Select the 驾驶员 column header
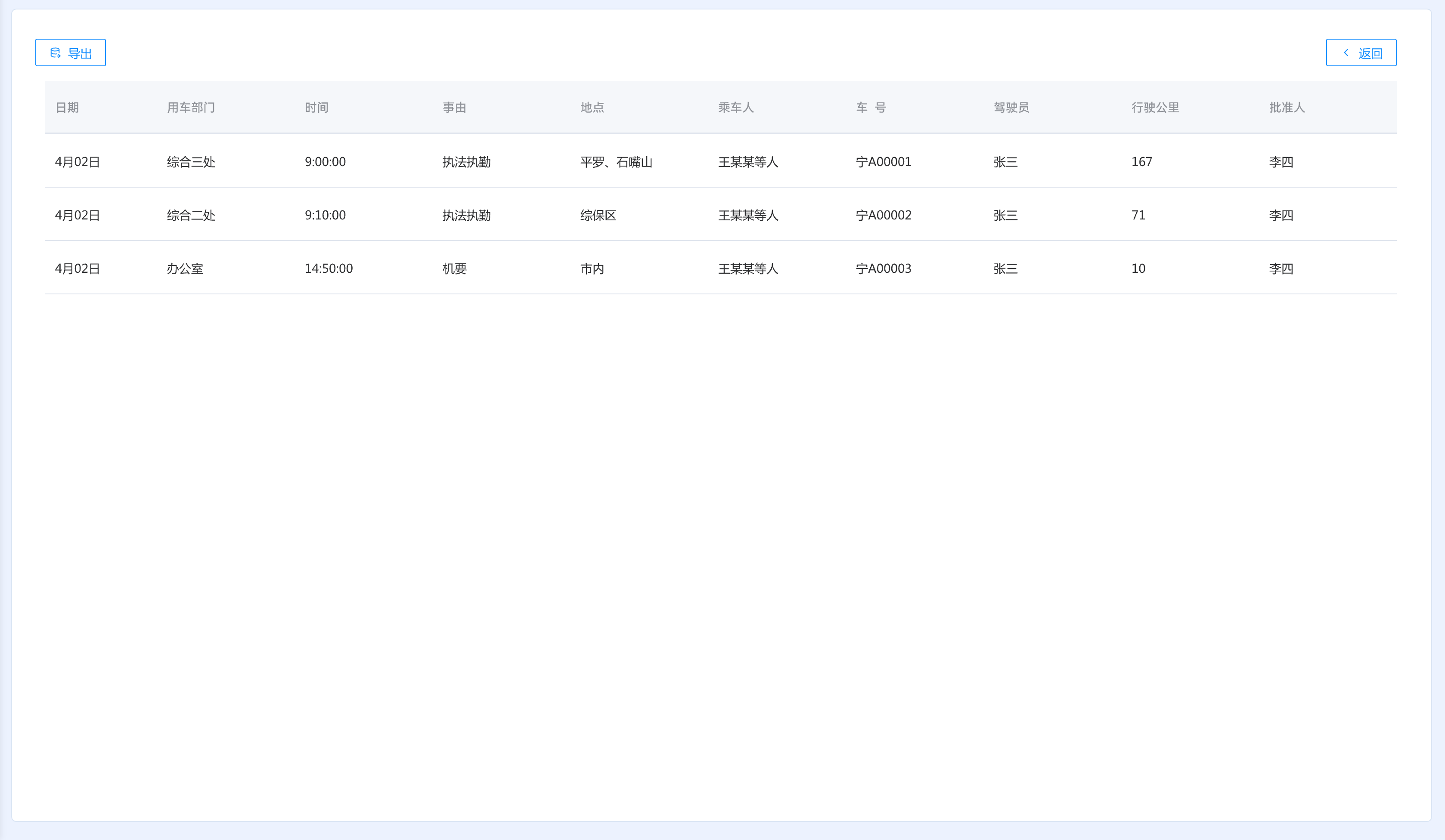 (x=1011, y=108)
